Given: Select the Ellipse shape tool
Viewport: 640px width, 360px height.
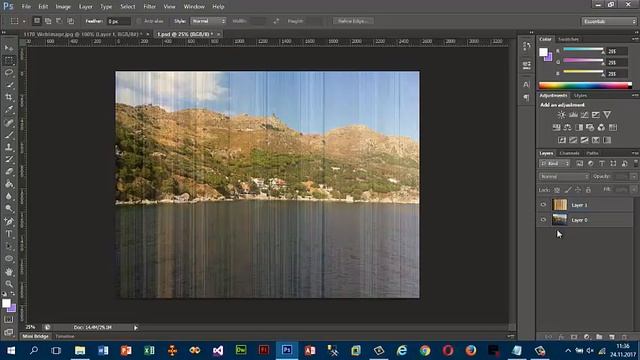Looking at the screenshot, I should pos(9,259).
